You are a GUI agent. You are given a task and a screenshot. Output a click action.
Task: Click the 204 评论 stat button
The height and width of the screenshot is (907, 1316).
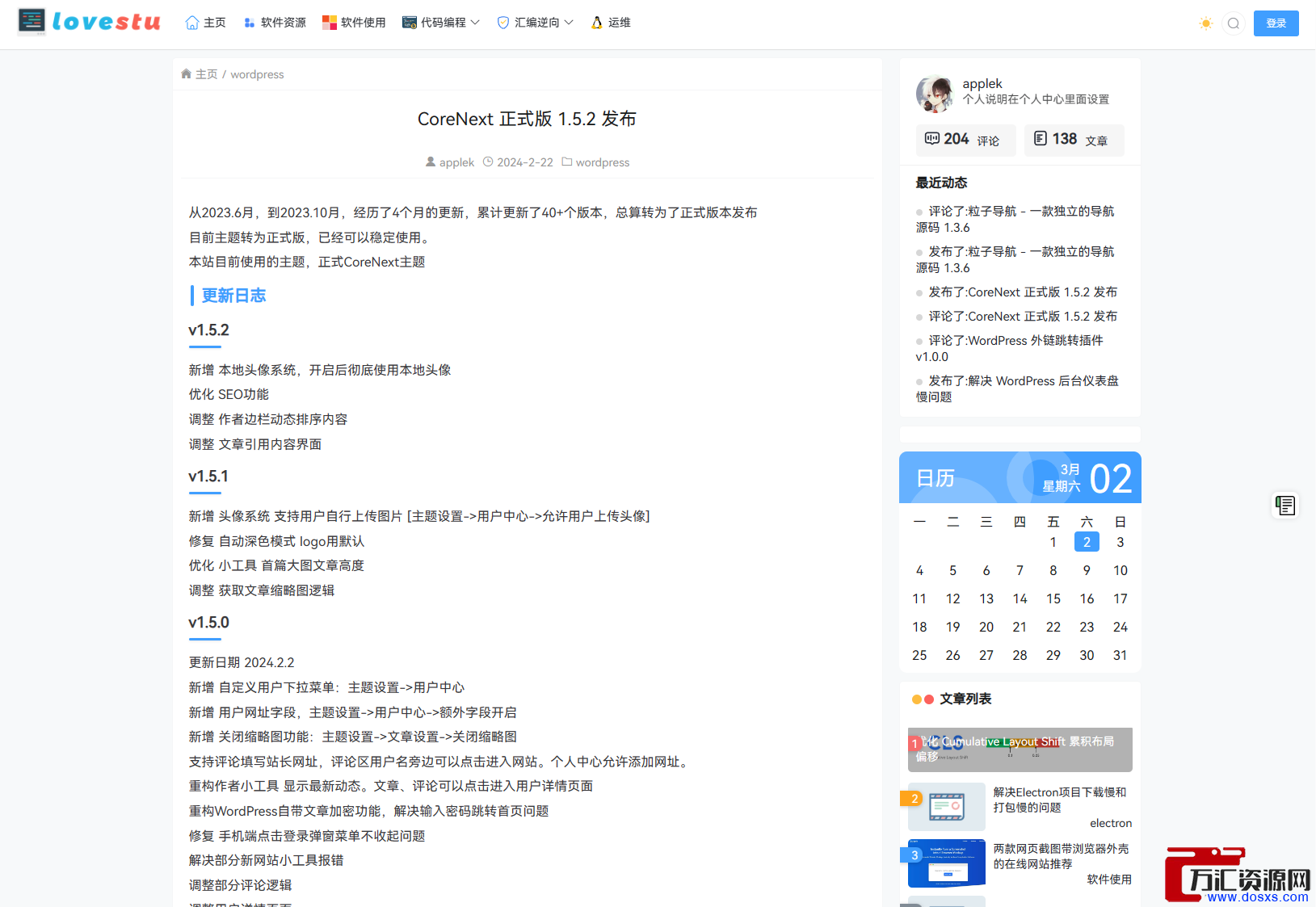point(965,140)
